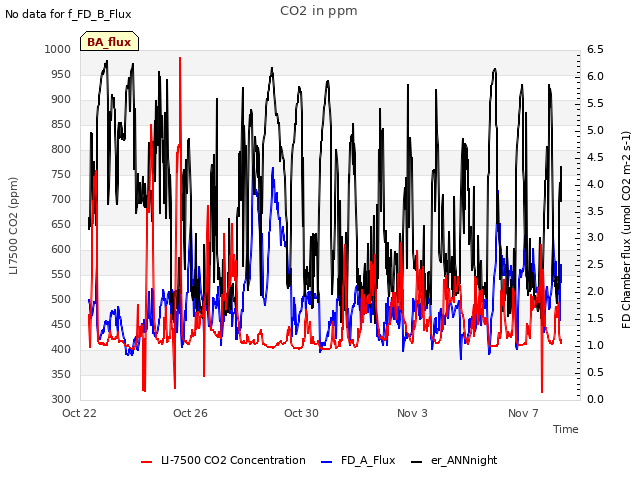Click the left axis label 'LI7500 CO2 (ppm)'
Viewport: 640px width, 480px height.
pyautogui.click(x=13, y=226)
